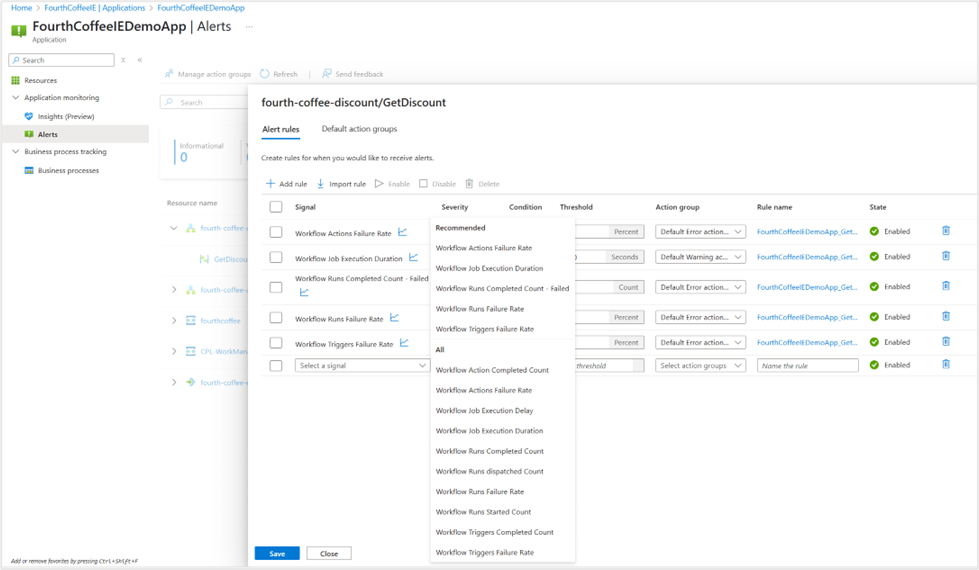Click the ellipsis next to the Alerts title

point(249,27)
